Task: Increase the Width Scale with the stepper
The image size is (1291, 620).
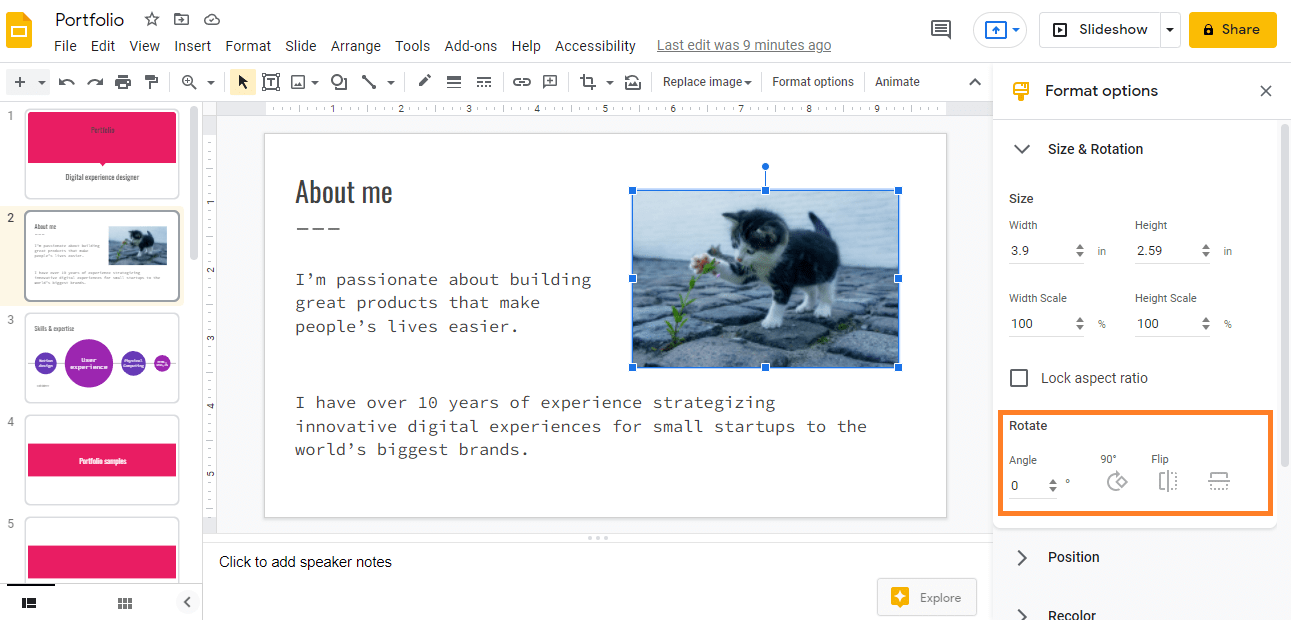Action: pos(1079,318)
